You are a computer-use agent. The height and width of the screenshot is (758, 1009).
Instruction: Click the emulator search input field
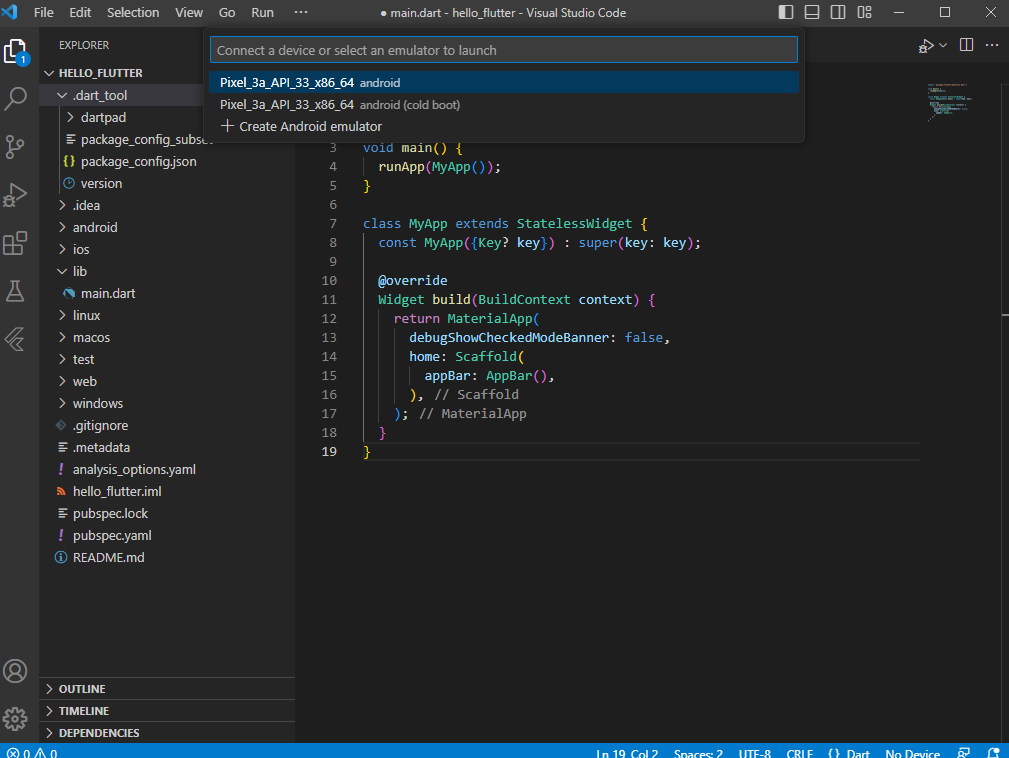pos(504,50)
